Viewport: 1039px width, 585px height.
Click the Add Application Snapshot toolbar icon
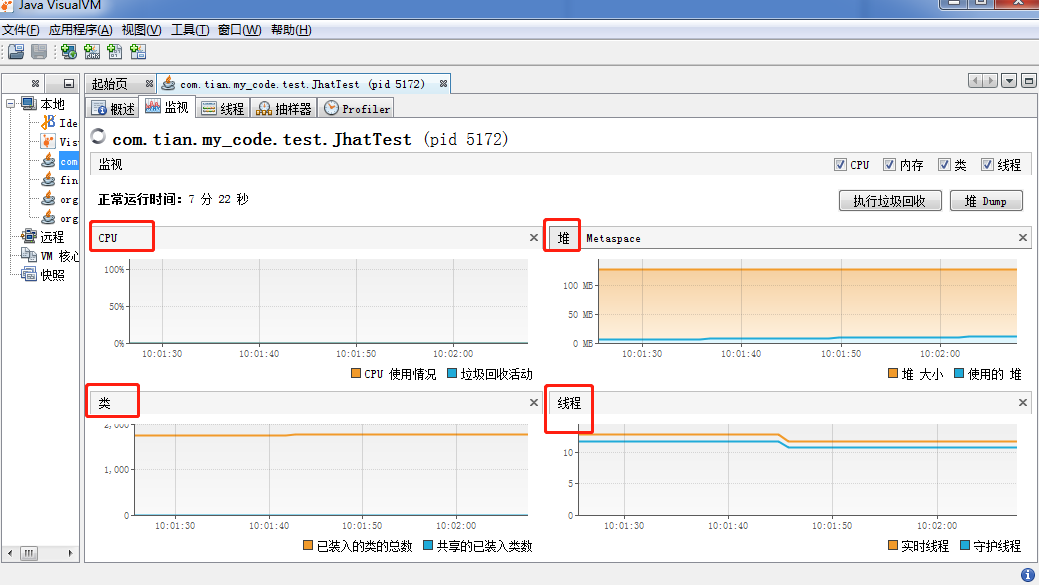point(138,52)
